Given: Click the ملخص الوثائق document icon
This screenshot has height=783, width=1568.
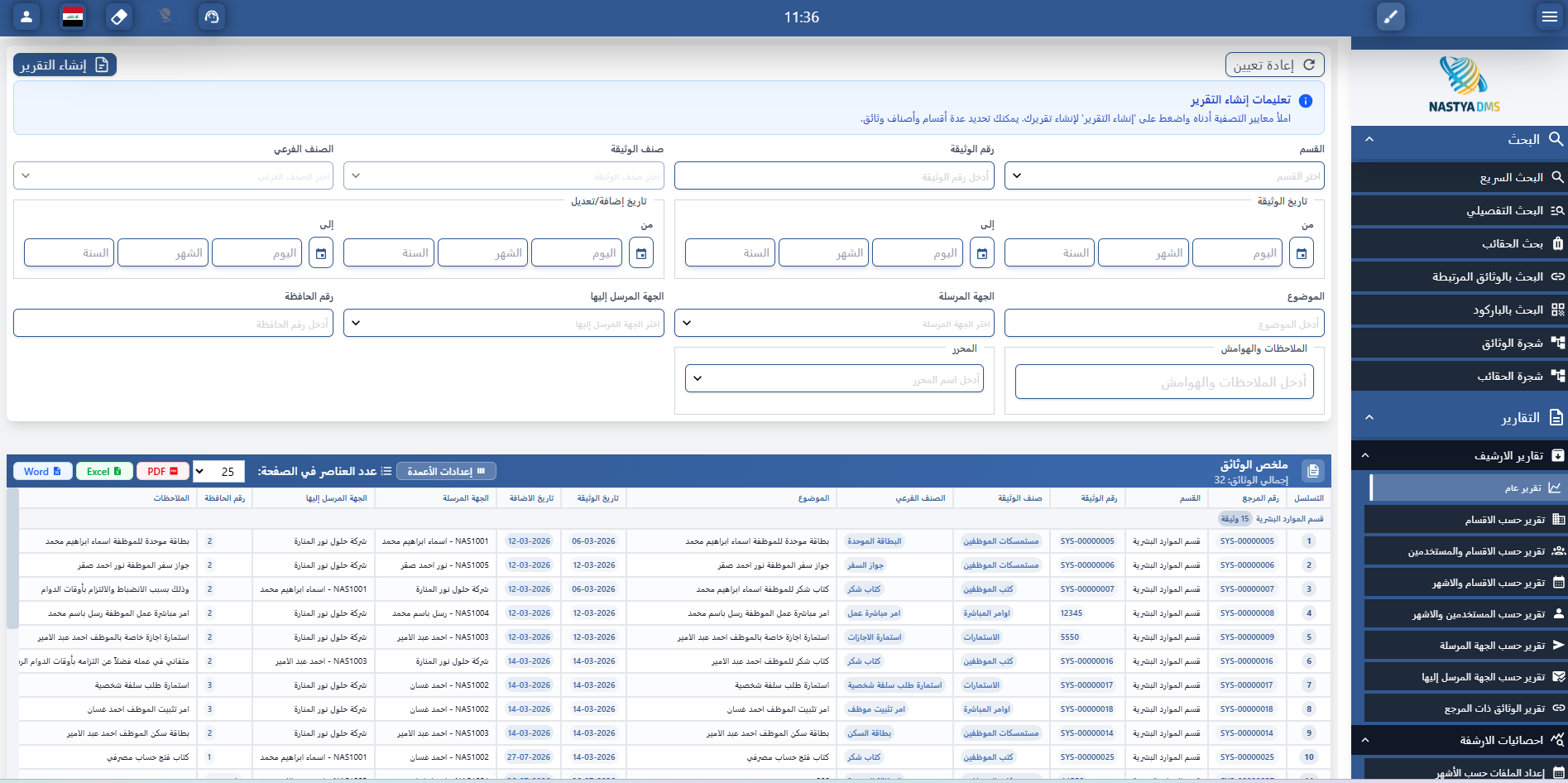Looking at the screenshot, I should pos(1312,472).
